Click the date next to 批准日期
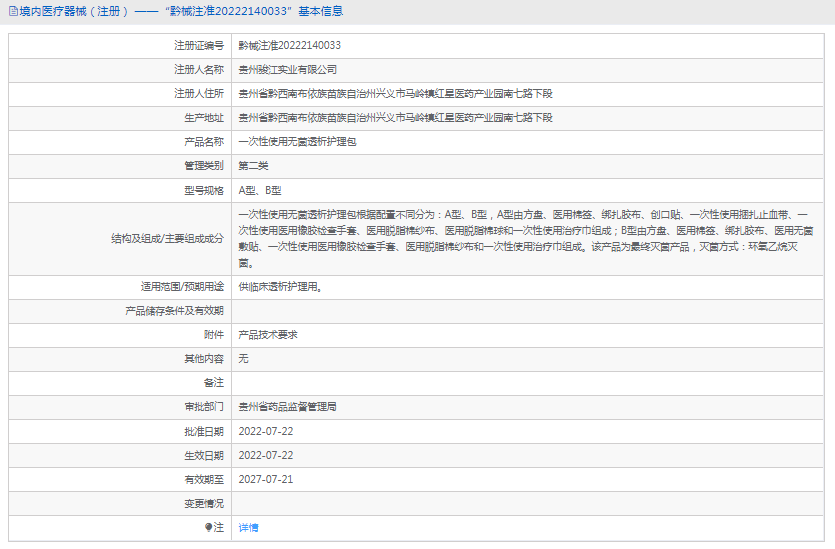This screenshot has height=549, width=835. (x=265, y=431)
